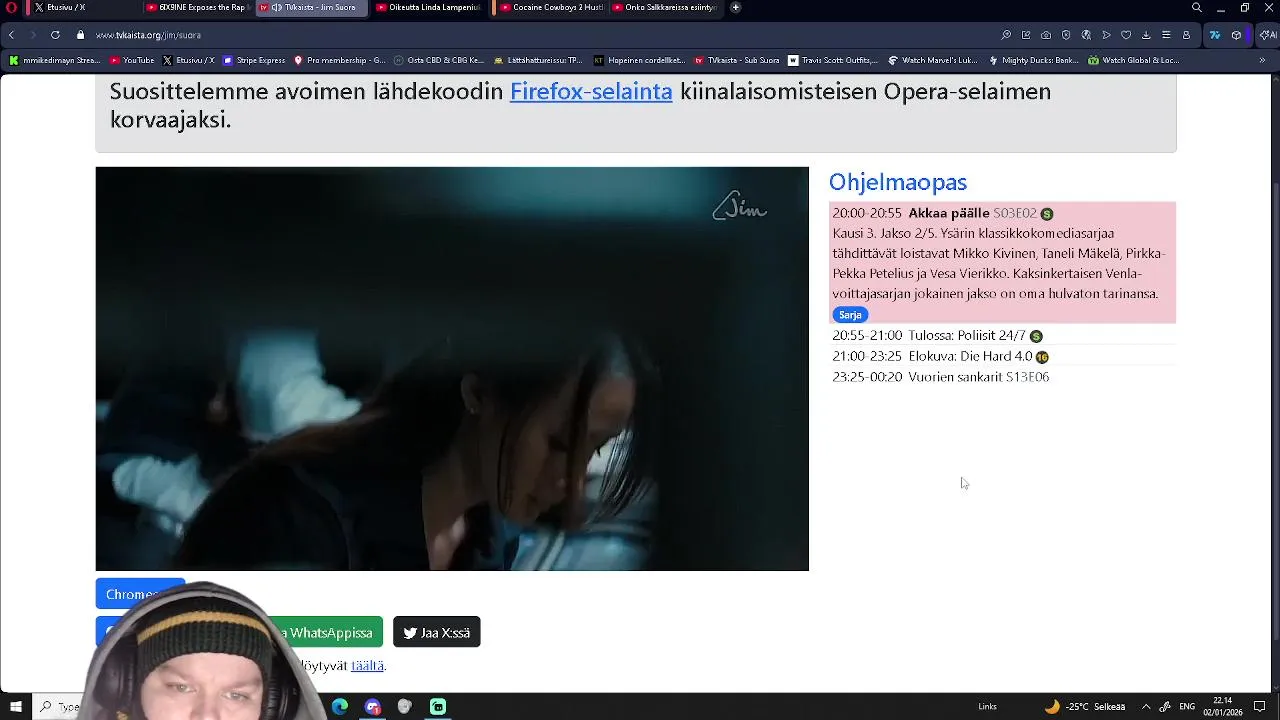
Task: Open the mmikedimayn Stream bookmark
Action: 55,60
